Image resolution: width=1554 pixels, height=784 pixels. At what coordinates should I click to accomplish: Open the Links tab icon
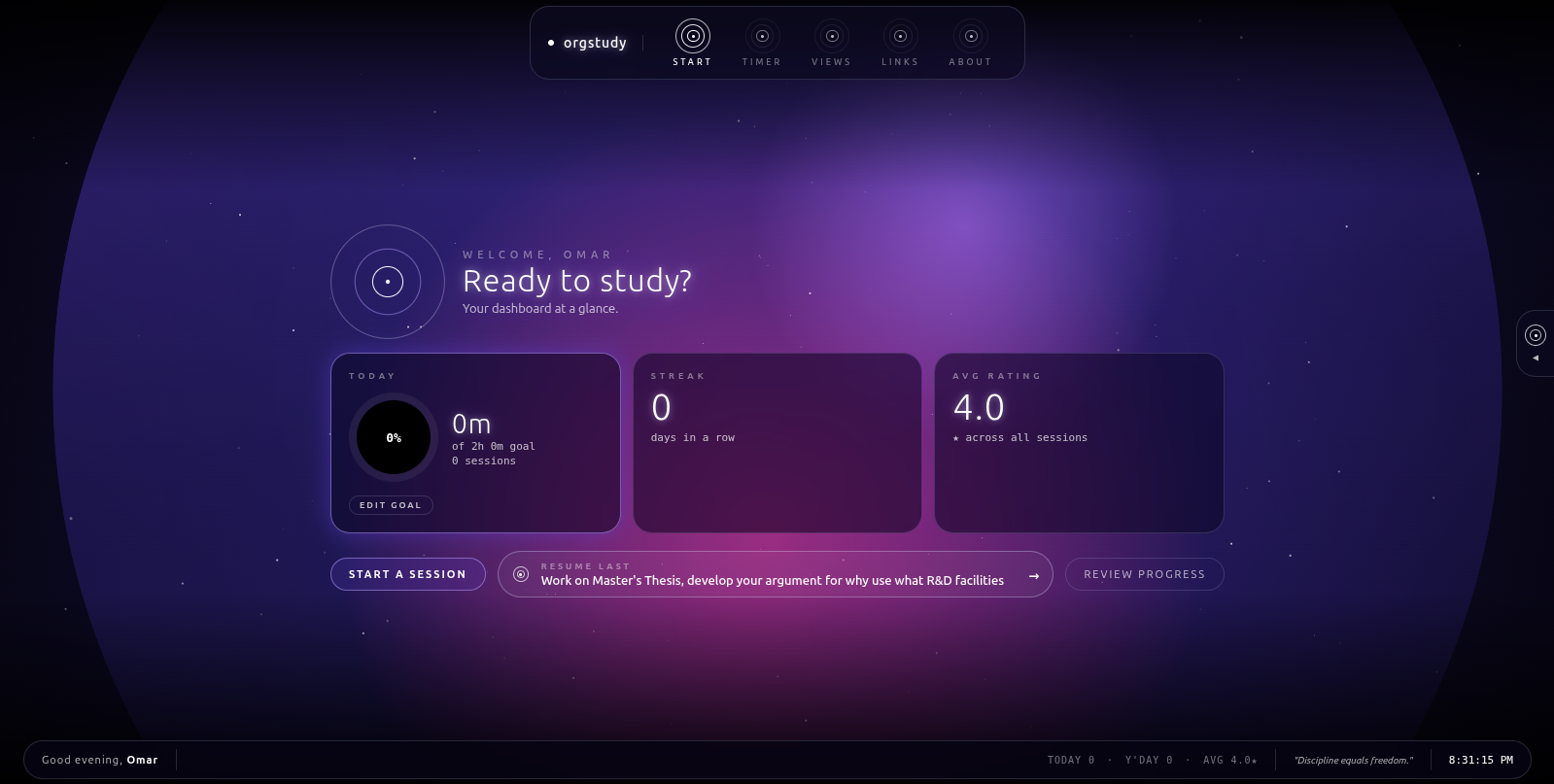click(x=900, y=36)
